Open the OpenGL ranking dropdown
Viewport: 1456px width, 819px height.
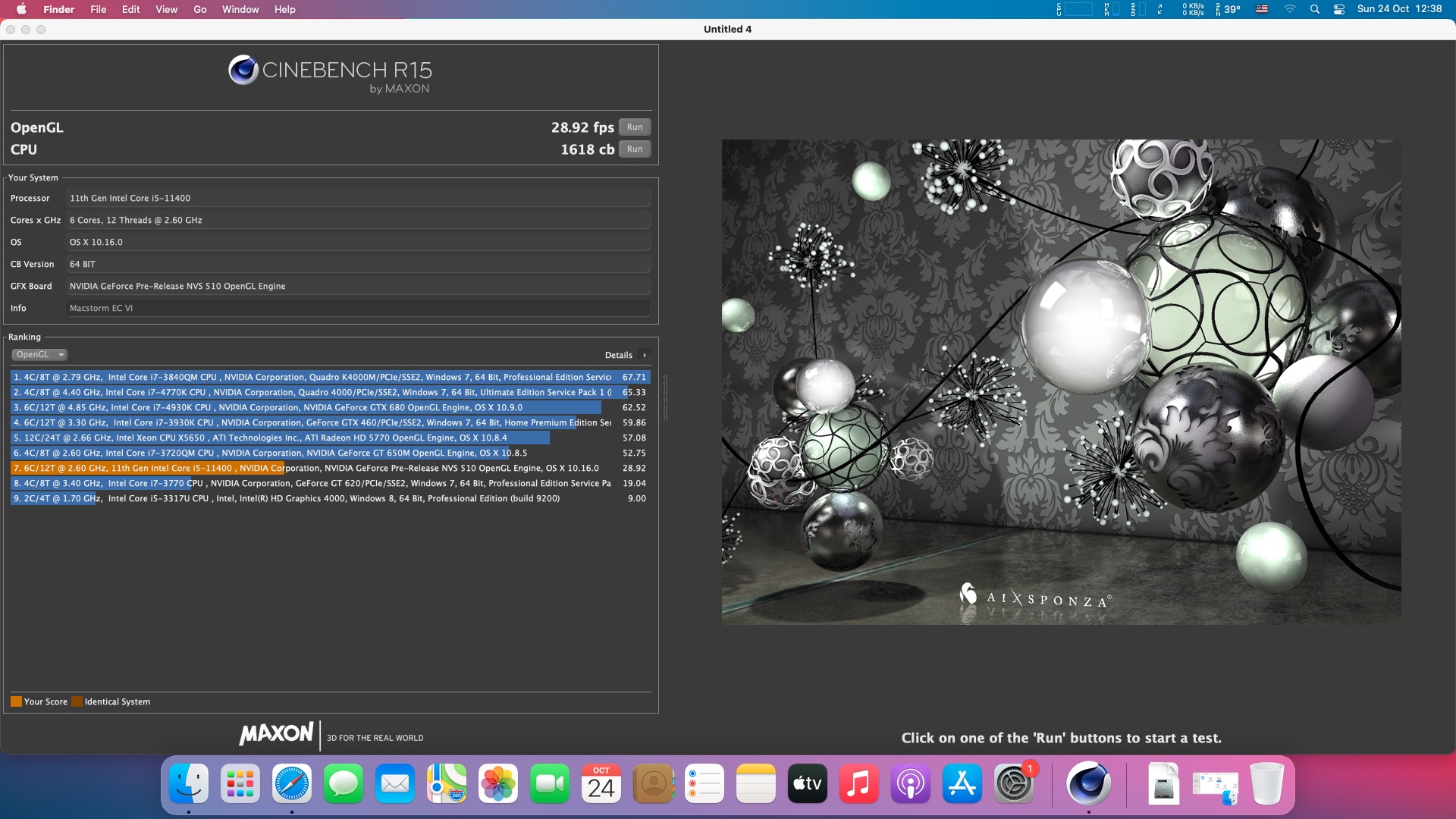pyautogui.click(x=39, y=355)
